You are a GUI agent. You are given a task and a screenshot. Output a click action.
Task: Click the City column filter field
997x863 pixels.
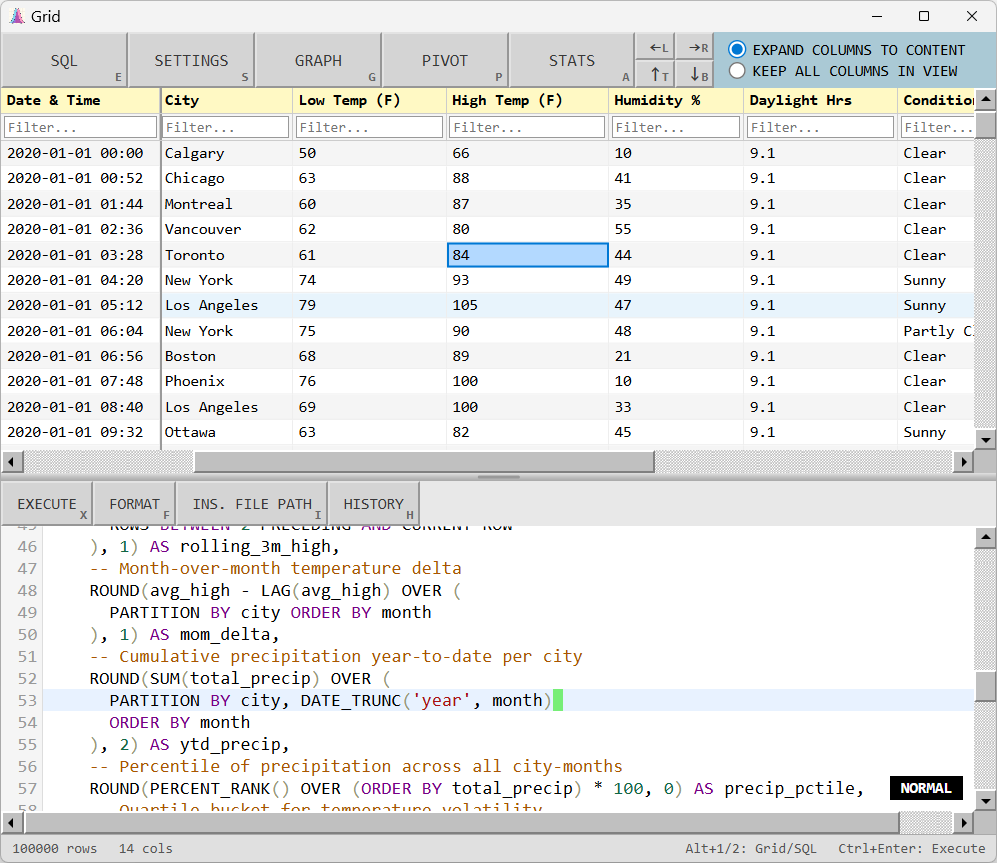click(226, 127)
